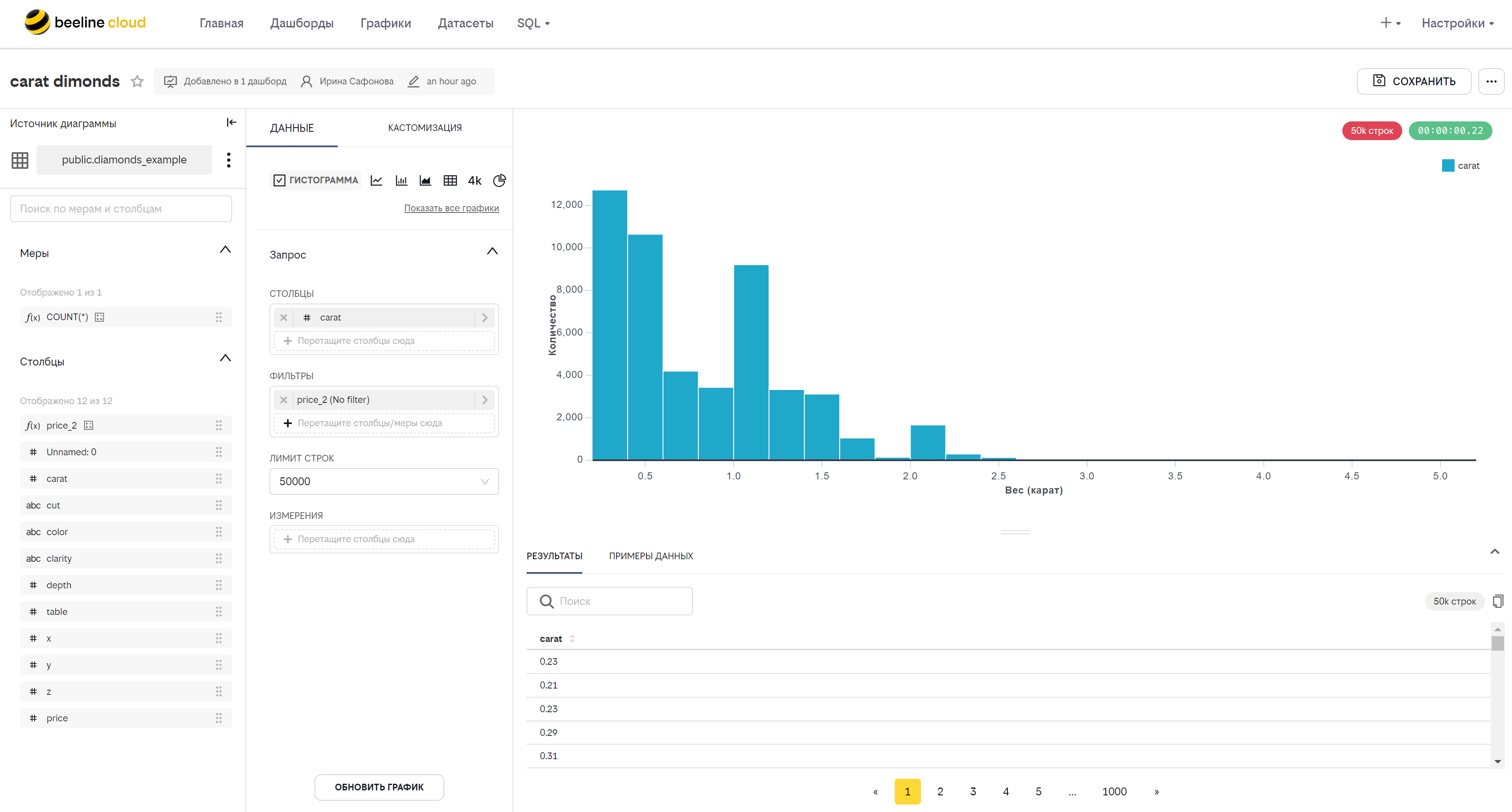Click the Сохранить button

1413,81
